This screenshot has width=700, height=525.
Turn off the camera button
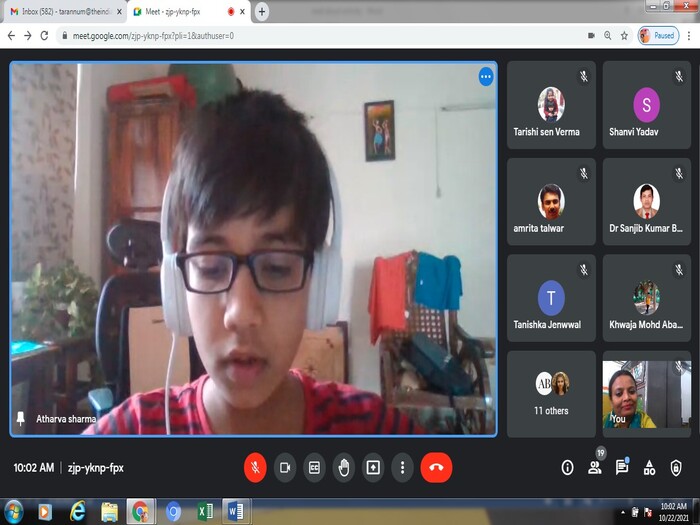point(285,467)
